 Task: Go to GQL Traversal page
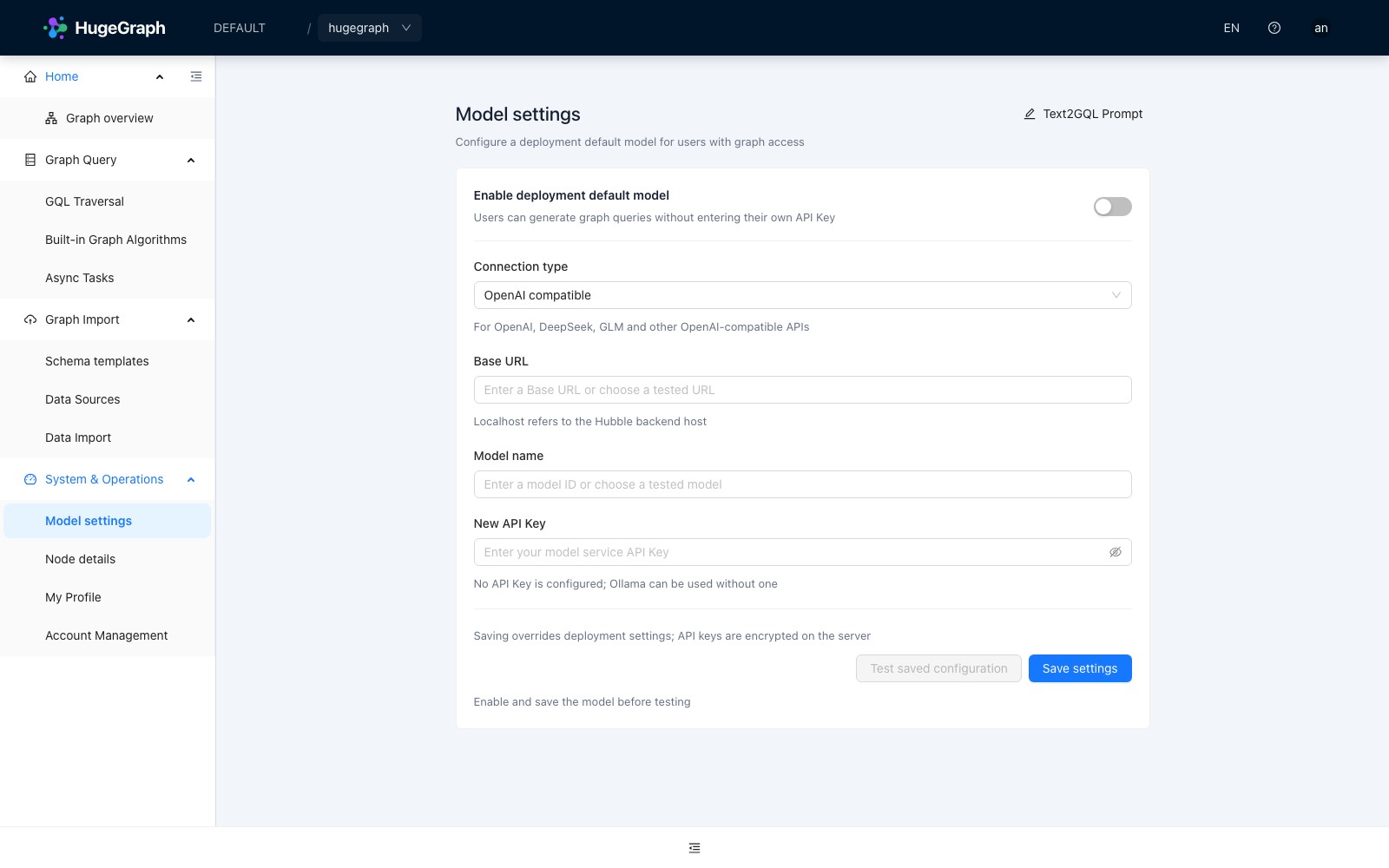[x=108, y=201]
